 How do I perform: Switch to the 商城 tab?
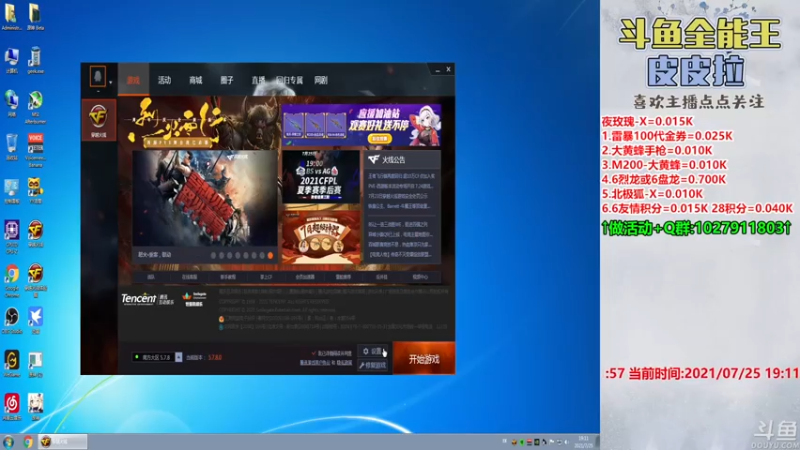point(195,80)
